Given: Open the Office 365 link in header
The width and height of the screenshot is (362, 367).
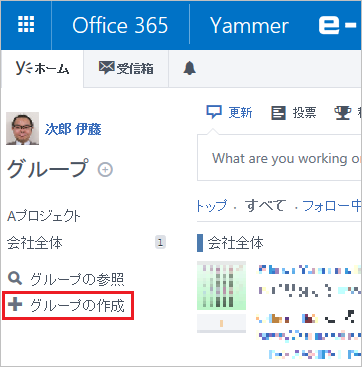Looking at the screenshot, I should pos(120,25).
